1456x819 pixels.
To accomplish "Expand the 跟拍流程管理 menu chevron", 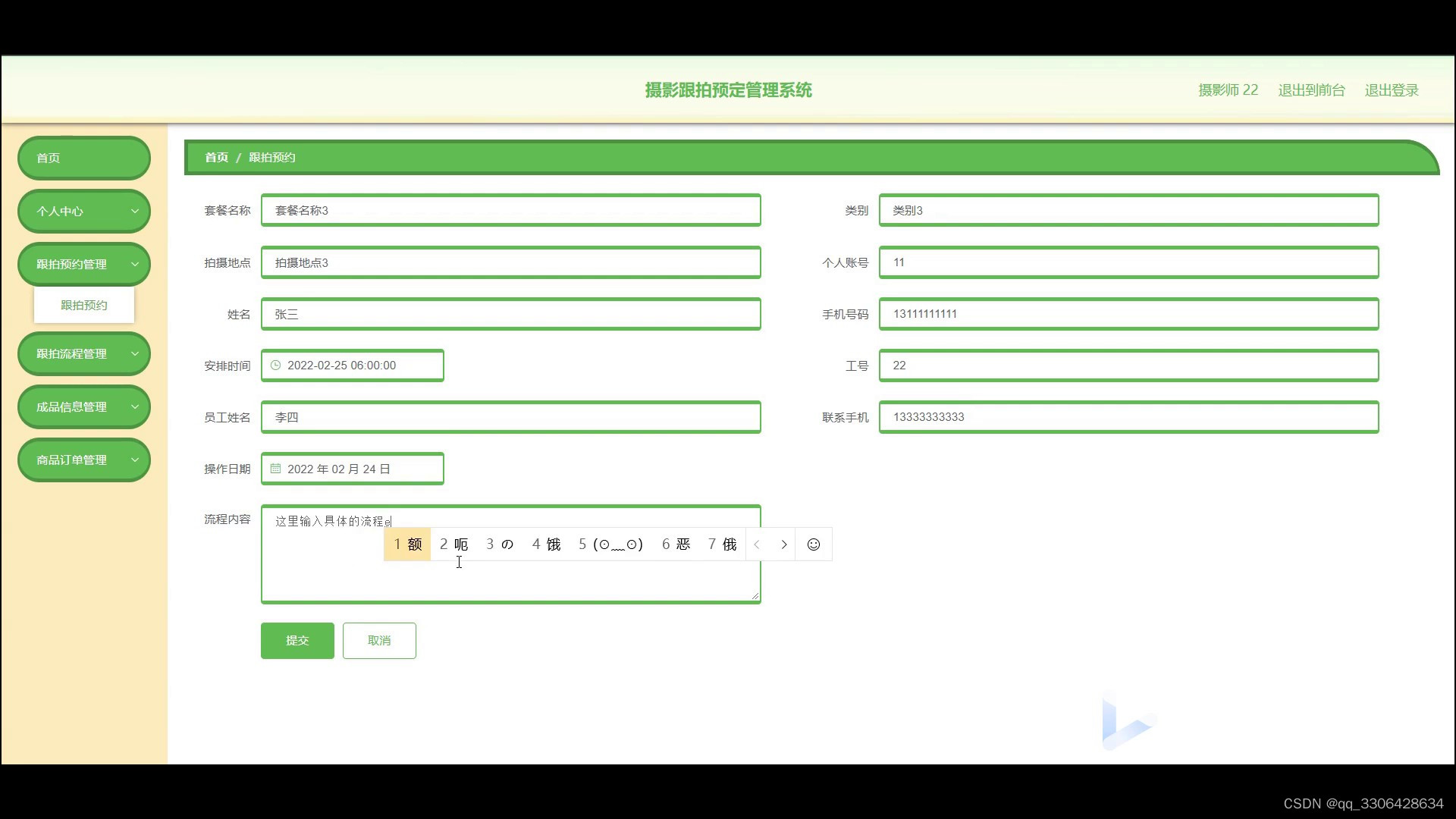I will pyautogui.click(x=135, y=354).
